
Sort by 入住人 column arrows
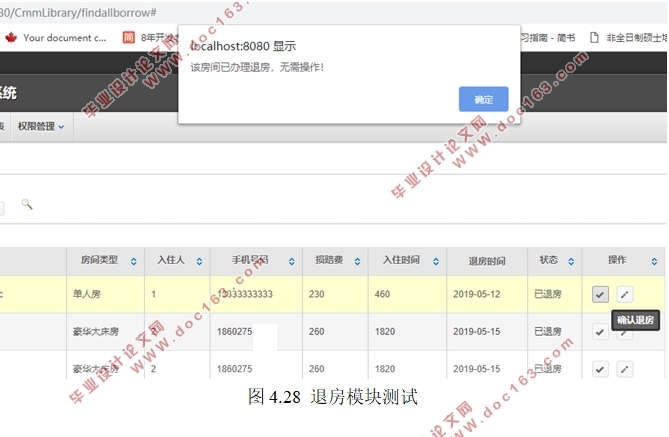pyautogui.click(x=199, y=261)
